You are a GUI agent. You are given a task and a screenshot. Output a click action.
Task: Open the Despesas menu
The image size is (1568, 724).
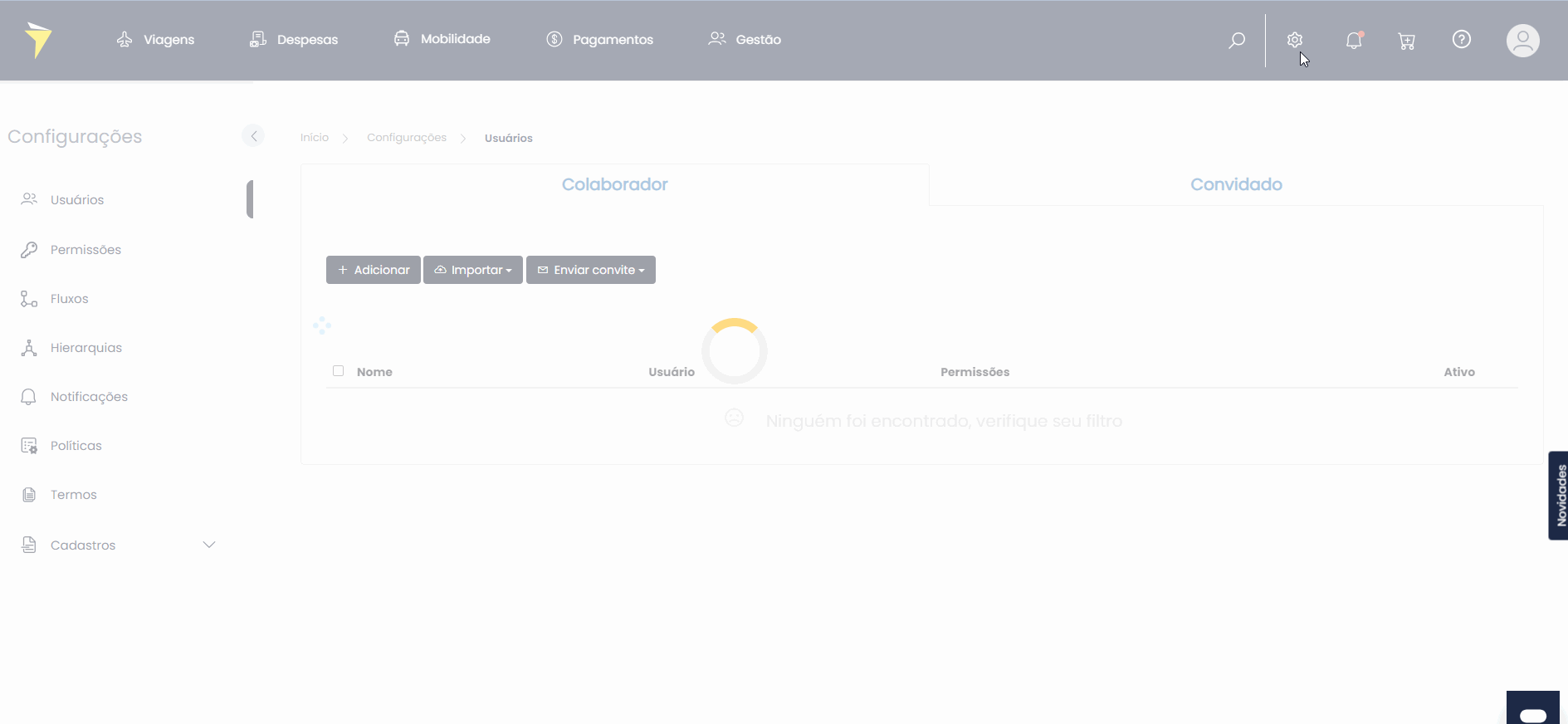[x=294, y=40]
